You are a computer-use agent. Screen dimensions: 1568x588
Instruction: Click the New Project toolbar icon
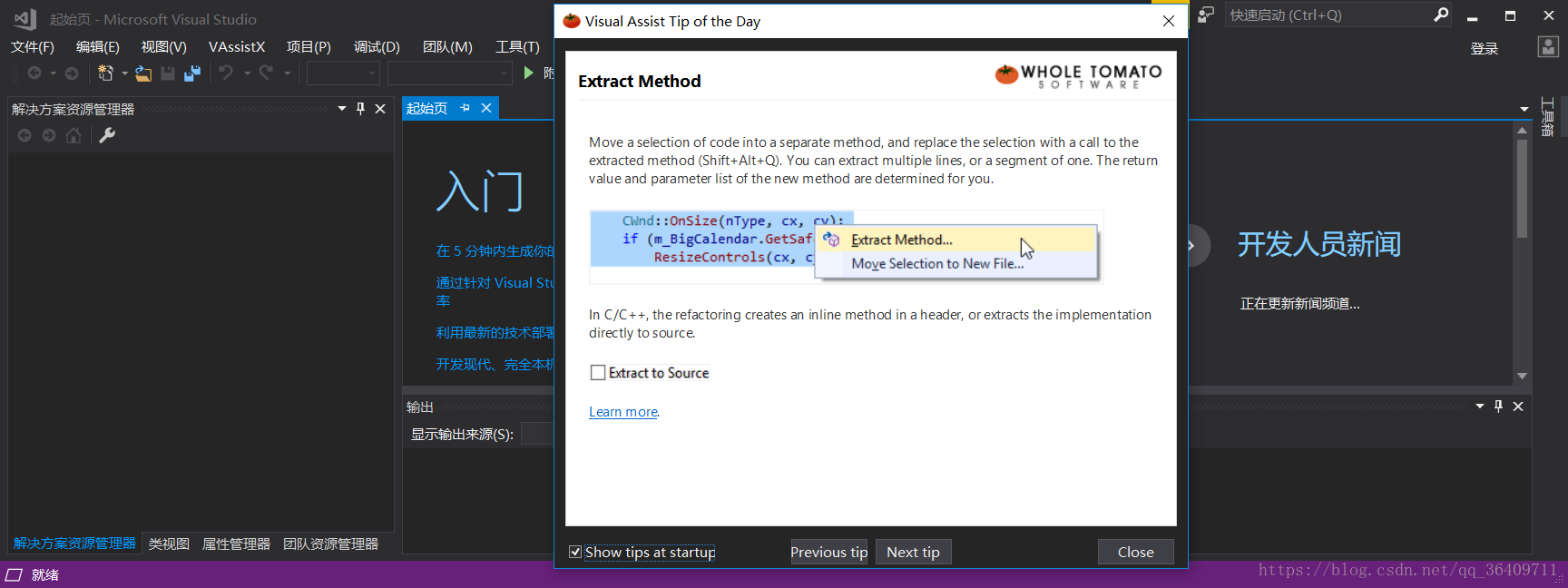pyautogui.click(x=105, y=73)
